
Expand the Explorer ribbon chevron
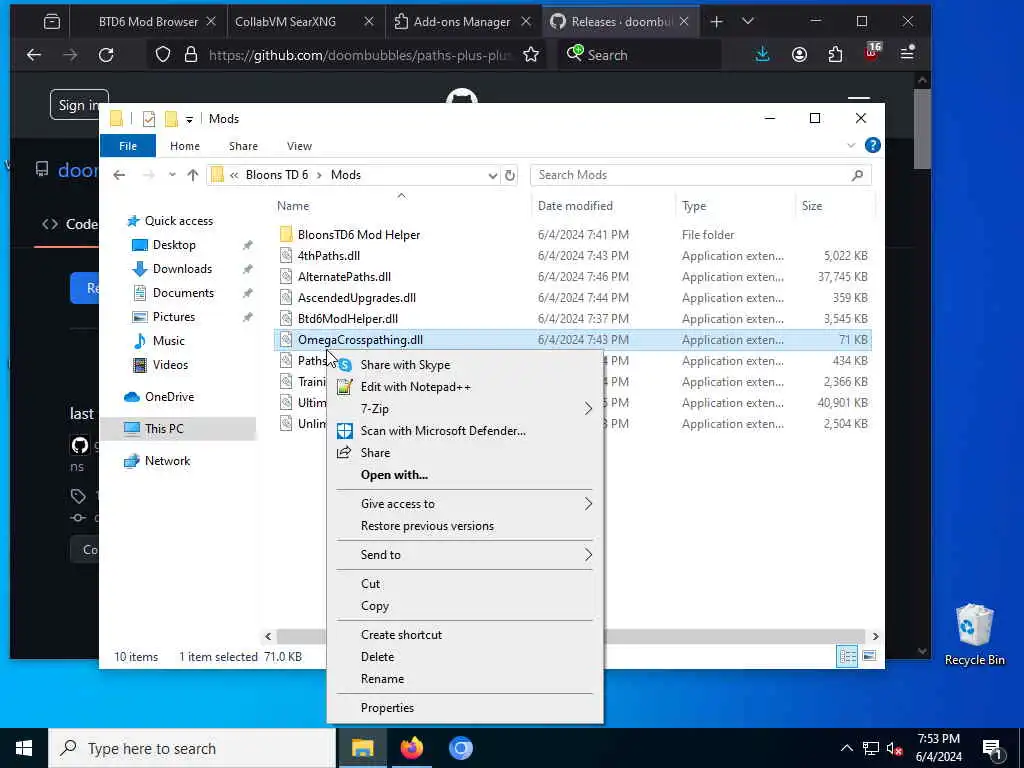[x=851, y=146]
